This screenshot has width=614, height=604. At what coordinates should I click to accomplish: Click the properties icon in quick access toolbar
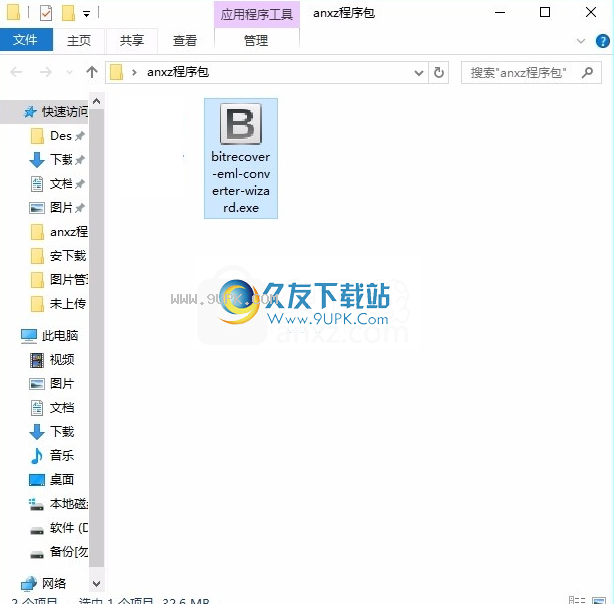(46, 13)
